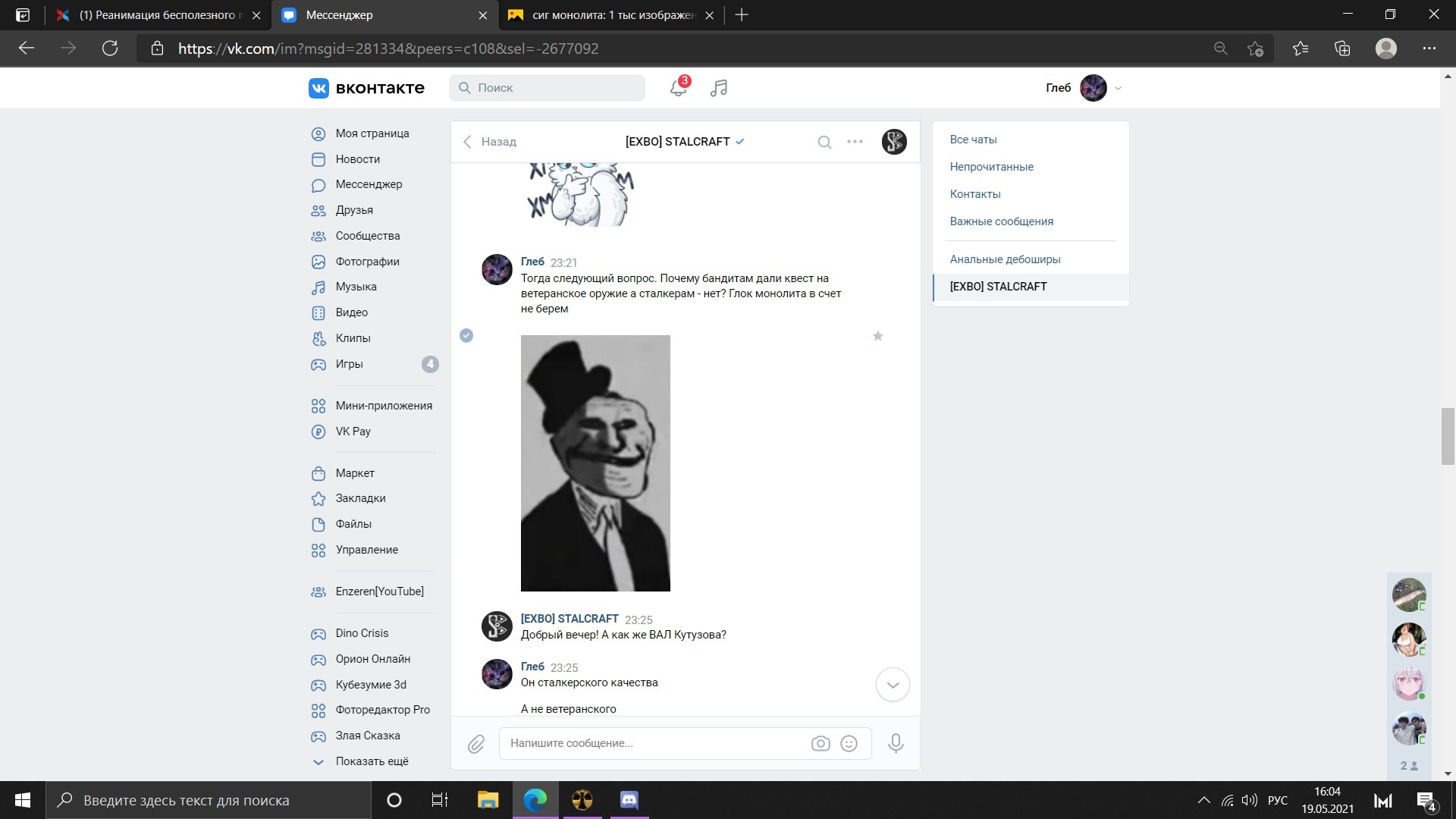
Task: Mark troll face message as important star
Action: pos(877,336)
